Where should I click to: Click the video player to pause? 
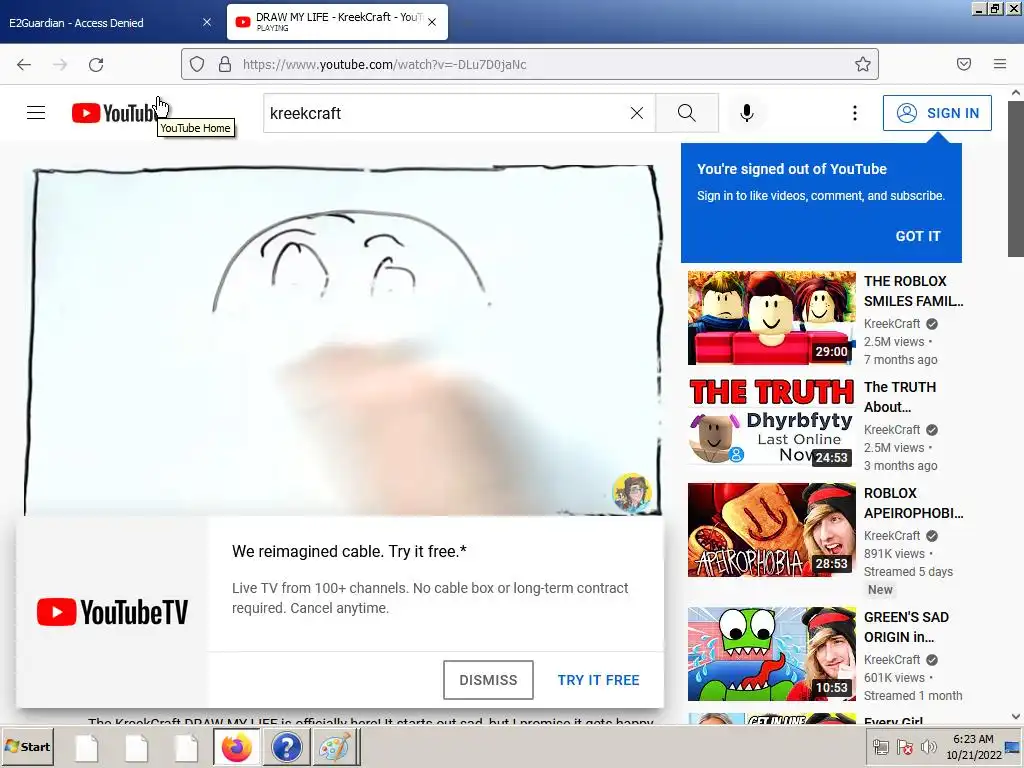(343, 341)
